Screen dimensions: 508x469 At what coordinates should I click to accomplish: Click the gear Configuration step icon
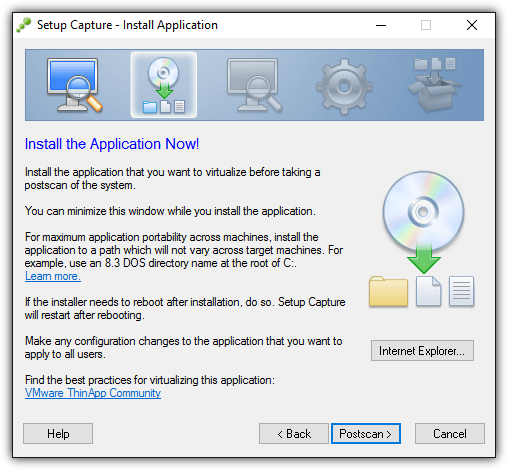coord(344,87)
